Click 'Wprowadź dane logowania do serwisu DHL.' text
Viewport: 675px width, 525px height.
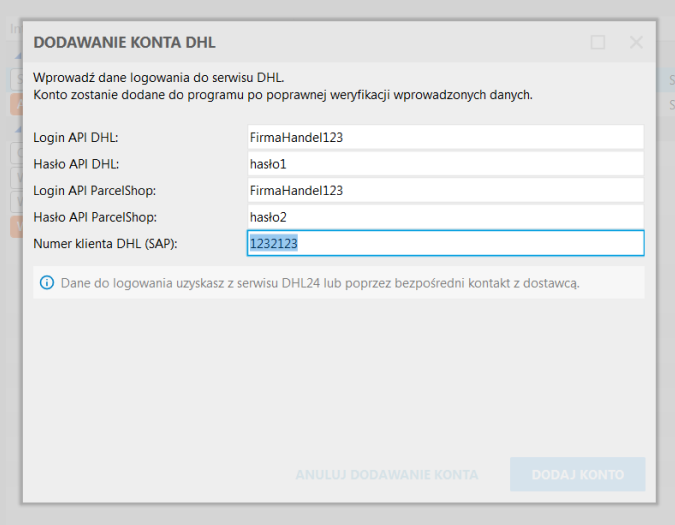159,77
